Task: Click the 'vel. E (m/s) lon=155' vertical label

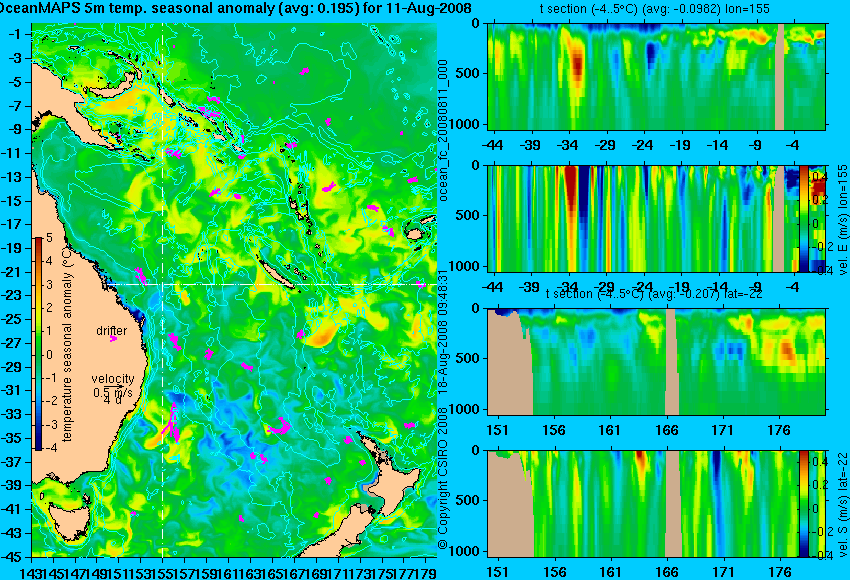Action: (x=842, y=220)
